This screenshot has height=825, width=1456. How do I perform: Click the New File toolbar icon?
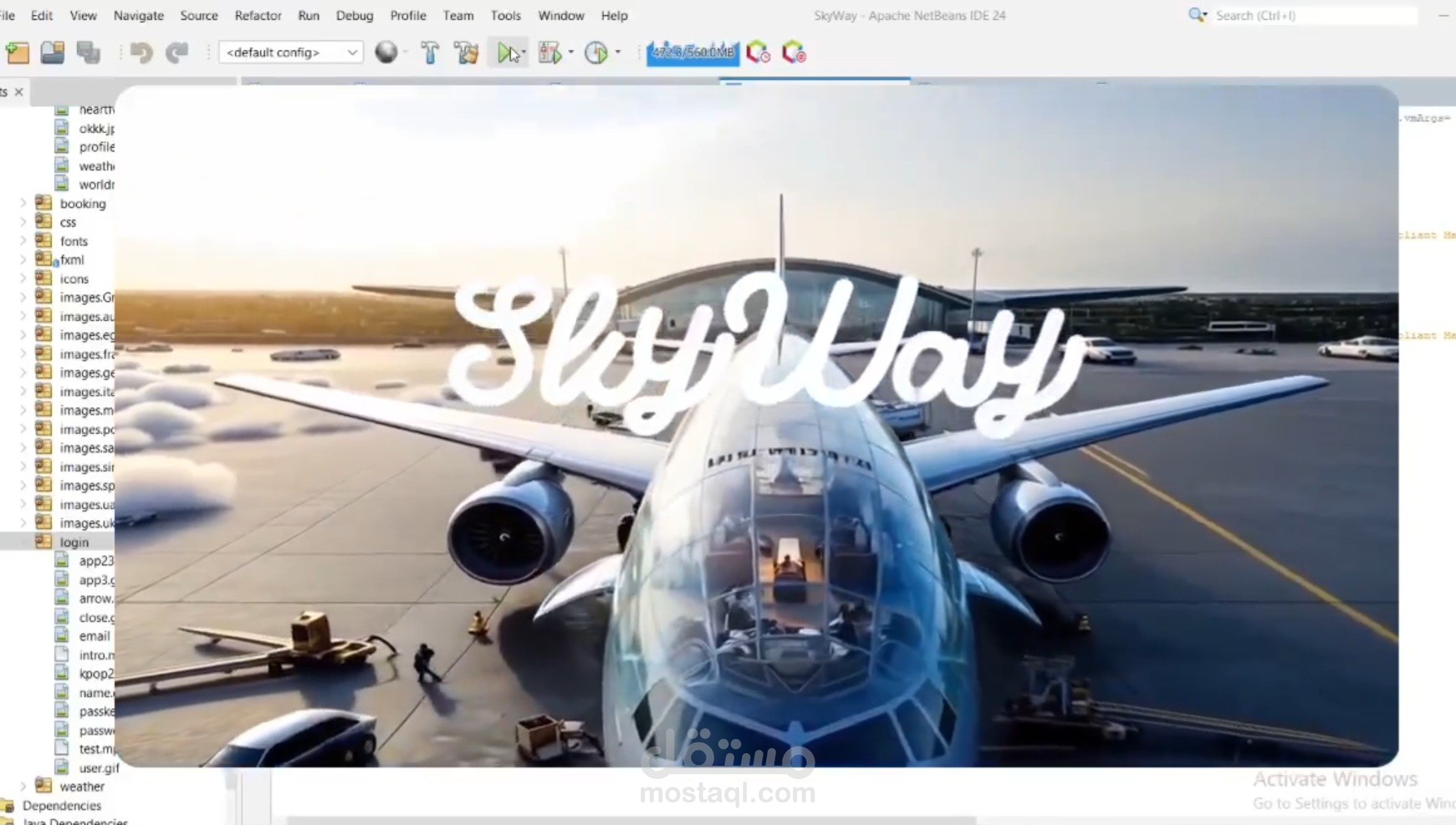tap(18, 53)
